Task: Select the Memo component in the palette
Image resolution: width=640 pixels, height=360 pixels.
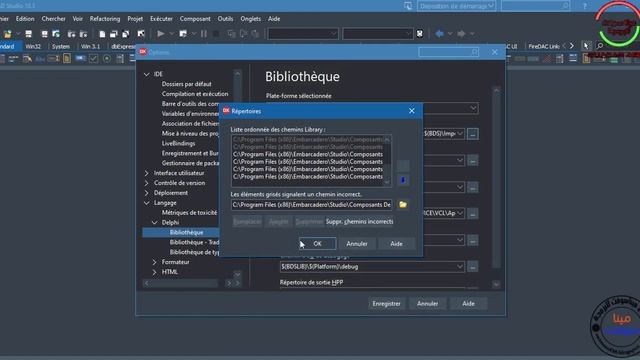Action: click(x=67, y=59)
